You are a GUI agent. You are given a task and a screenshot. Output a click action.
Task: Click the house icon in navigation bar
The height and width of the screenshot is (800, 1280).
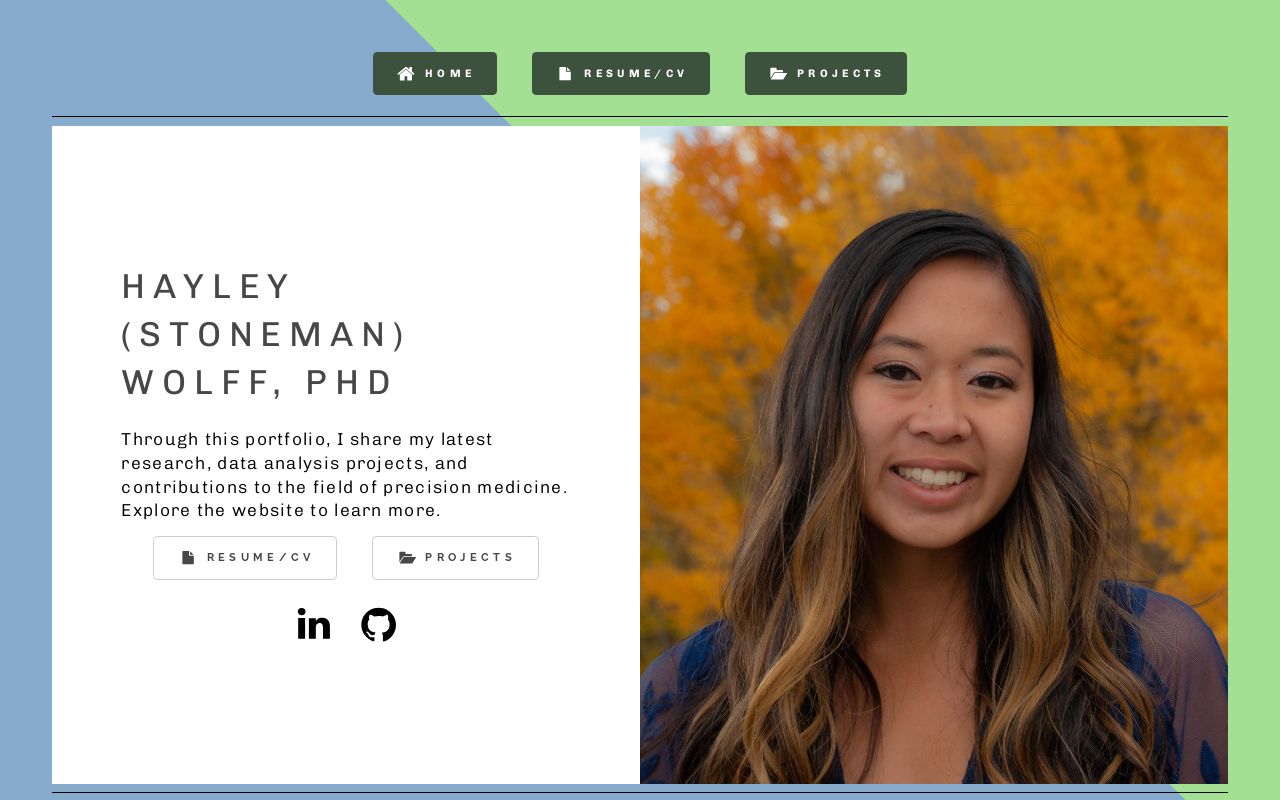click(x=406, y=74)
